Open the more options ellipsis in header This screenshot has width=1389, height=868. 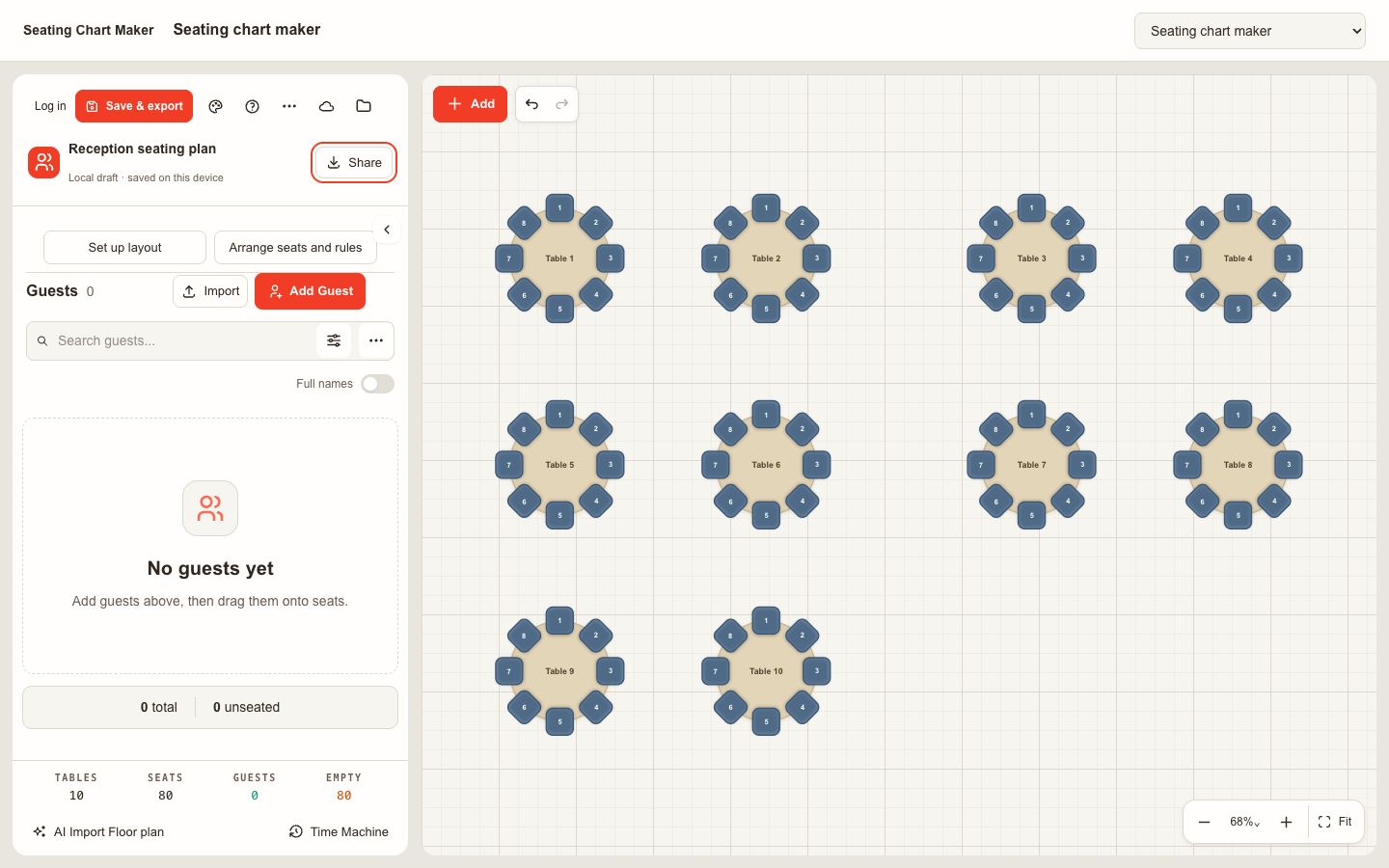(289, 106)
